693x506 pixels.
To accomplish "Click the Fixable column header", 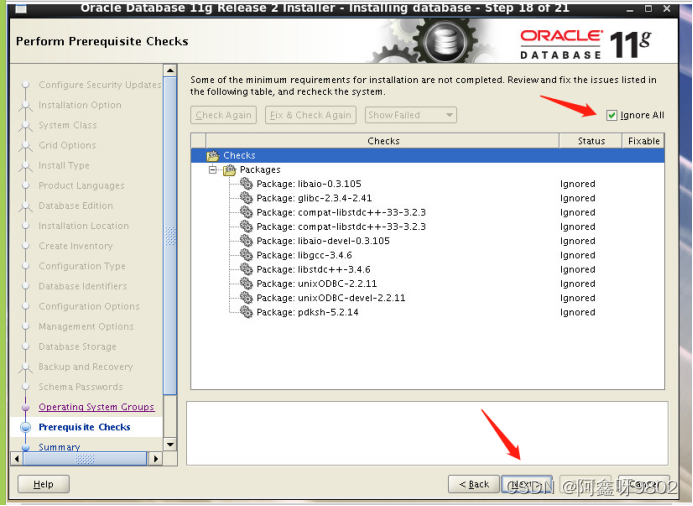I will pos(643,141).
